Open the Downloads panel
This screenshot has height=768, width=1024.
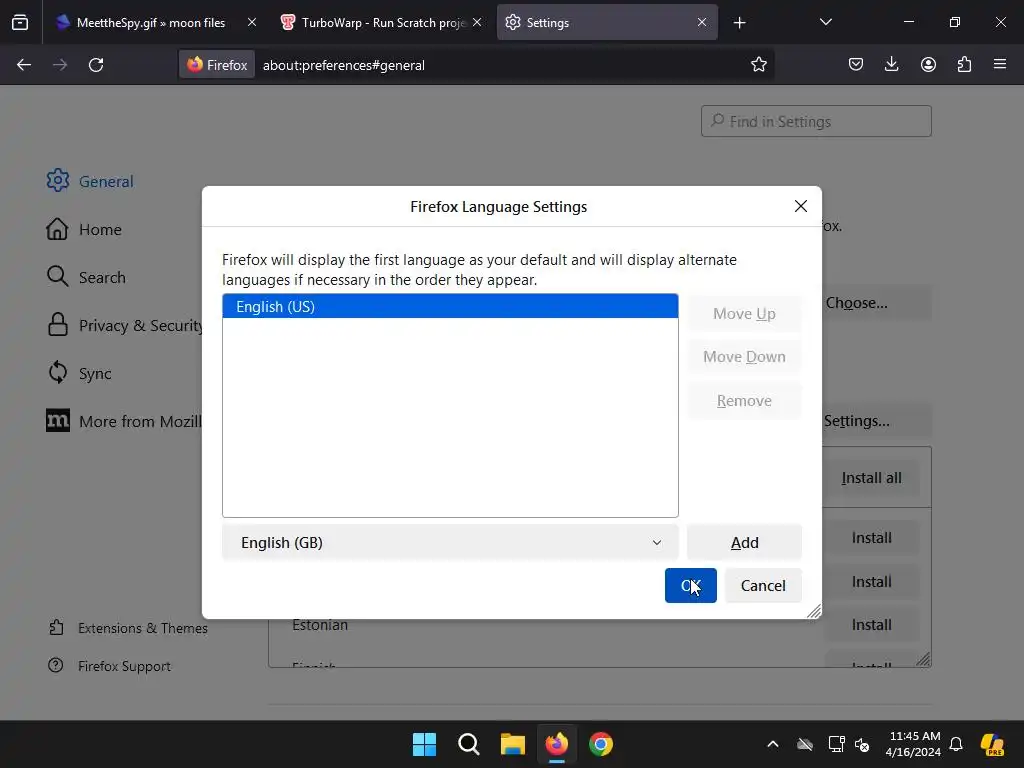[x=891, y=65]
